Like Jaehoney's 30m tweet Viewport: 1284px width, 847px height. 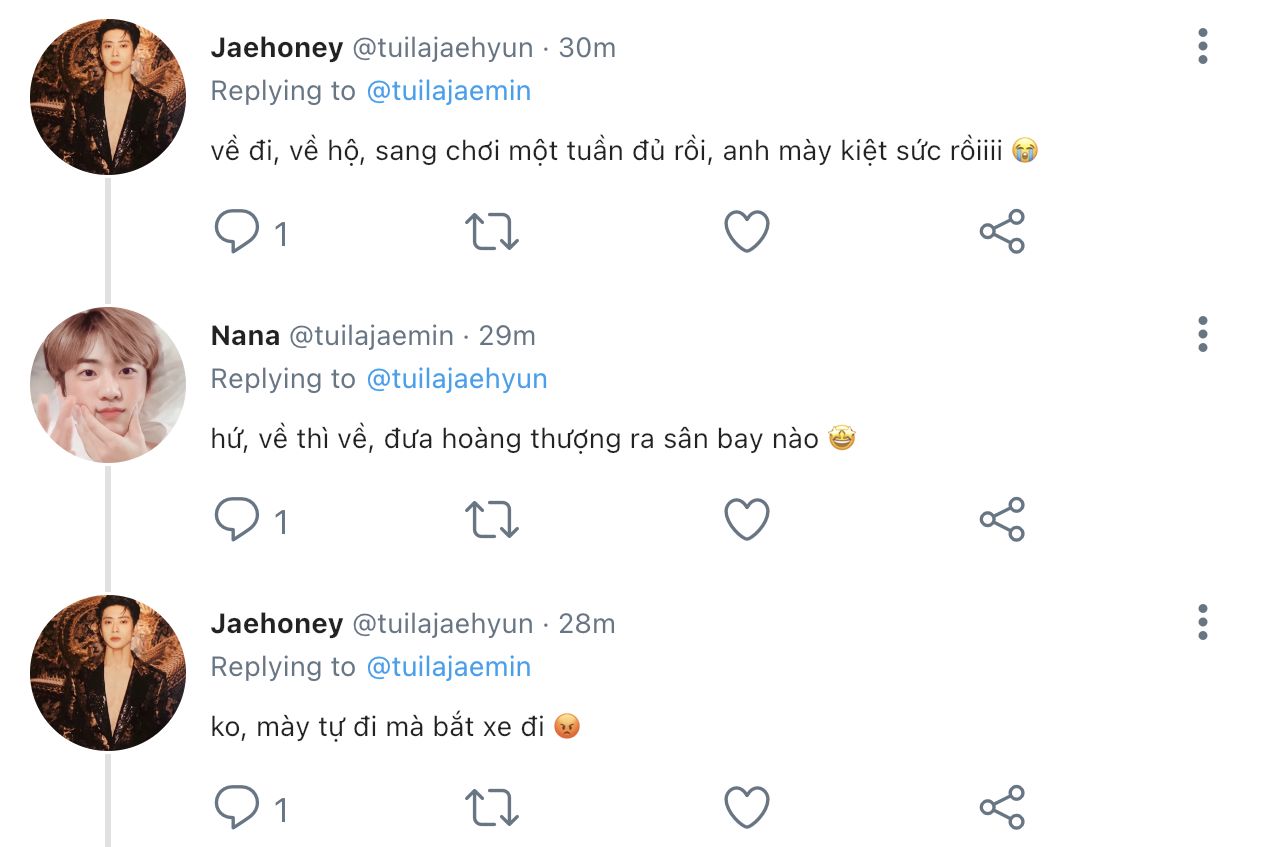(x=747, y=232)
